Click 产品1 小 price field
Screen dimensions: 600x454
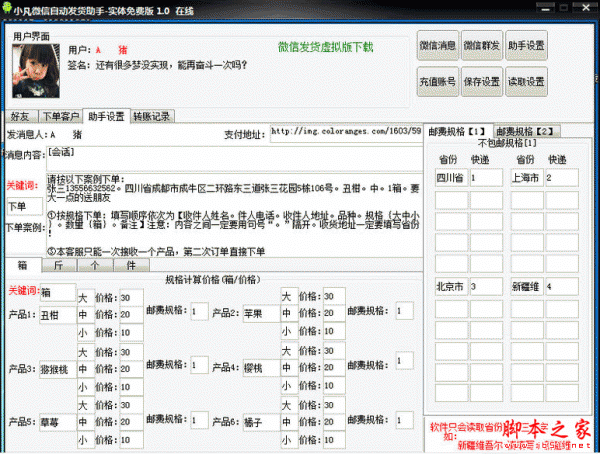pos(131,333)
